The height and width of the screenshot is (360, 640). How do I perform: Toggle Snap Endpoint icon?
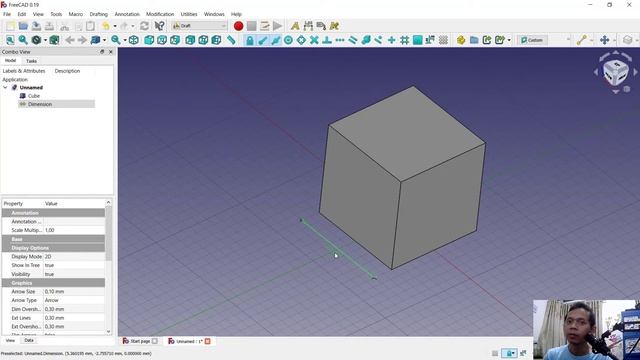262,40
